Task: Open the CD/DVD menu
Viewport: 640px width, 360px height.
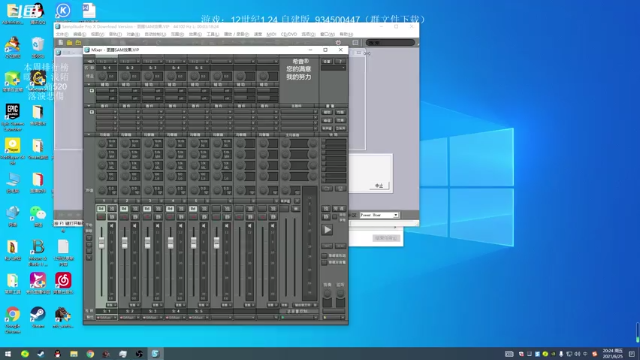Action: click(x=289, y=34)
